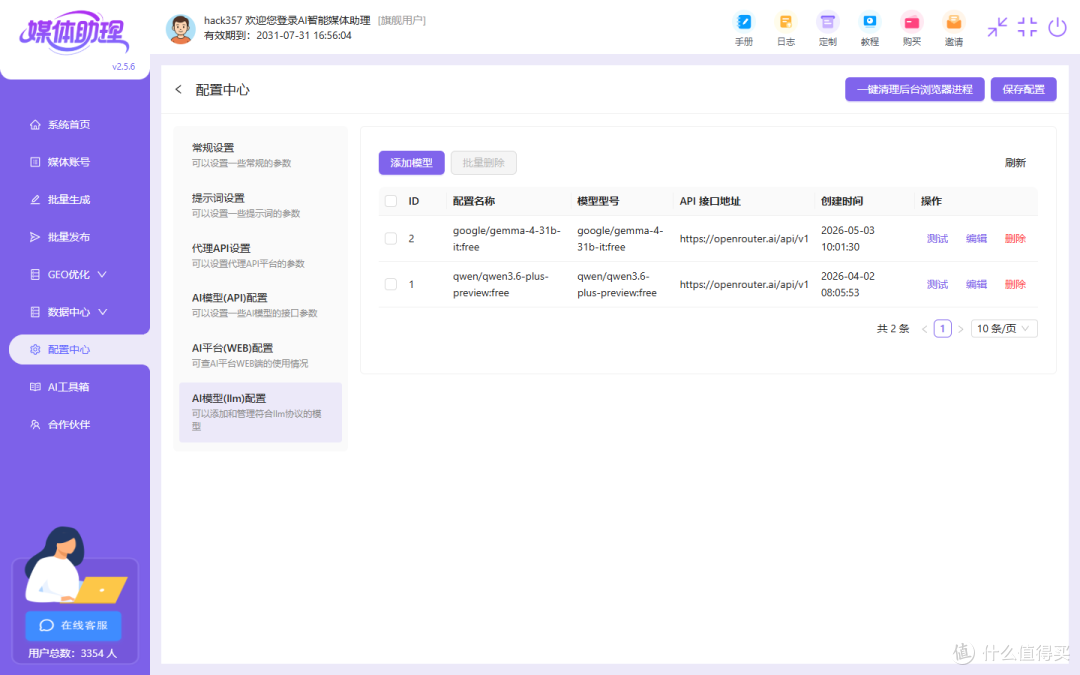Viewport: 1080px width, 675px height.
Task: Click the disabled 批量删除 button
Action: pos(484,163)
